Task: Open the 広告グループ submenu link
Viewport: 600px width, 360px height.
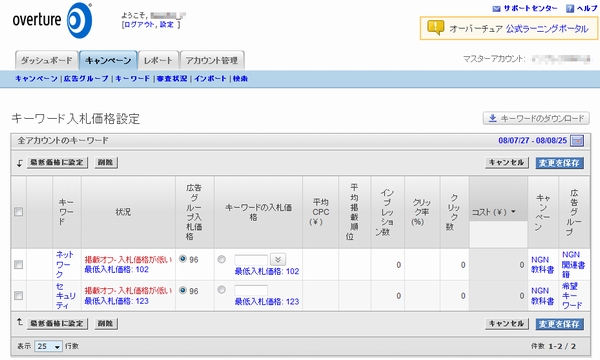Action: (x=86, y=78)
